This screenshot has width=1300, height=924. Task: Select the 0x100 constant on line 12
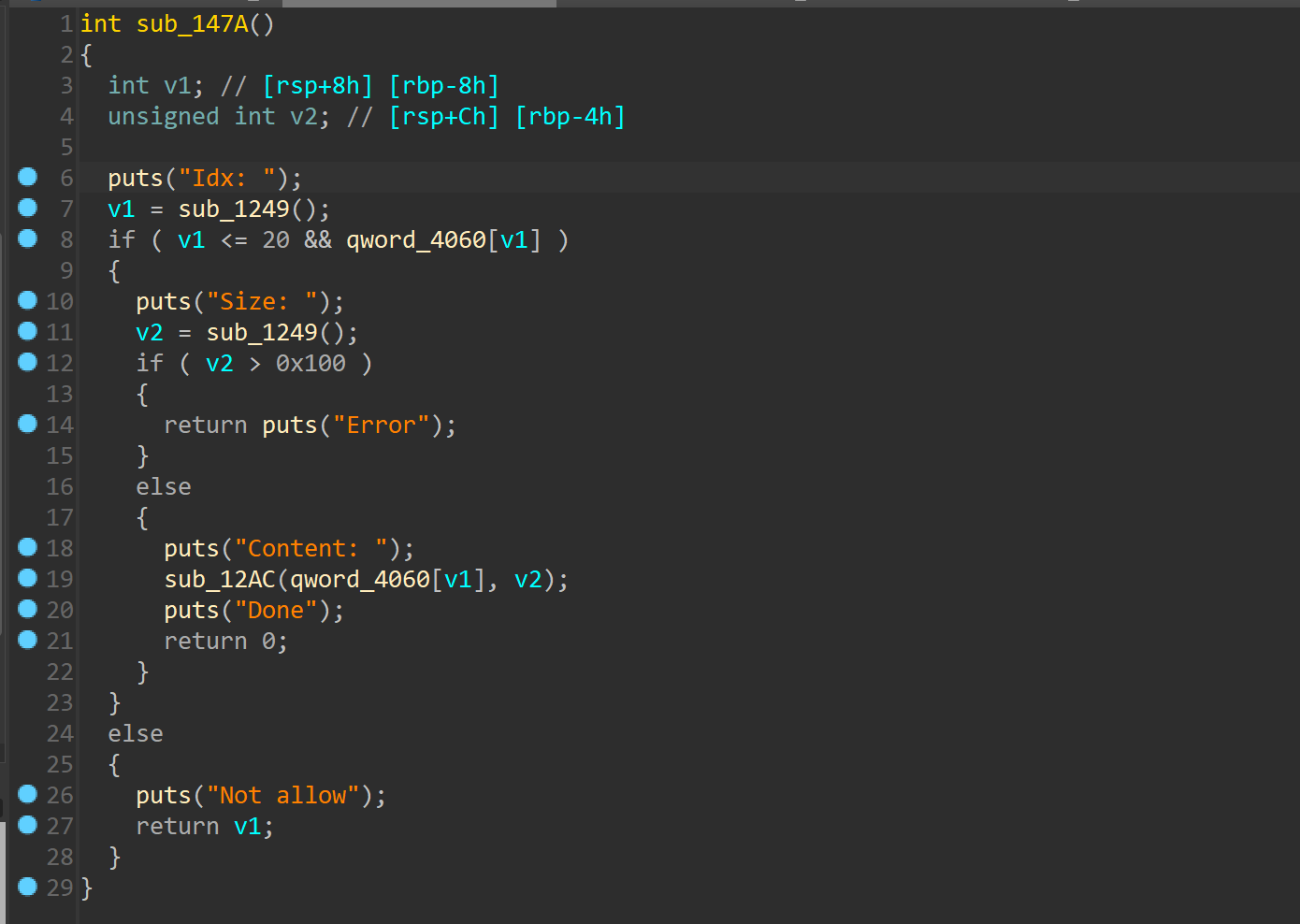coord(311,364)
